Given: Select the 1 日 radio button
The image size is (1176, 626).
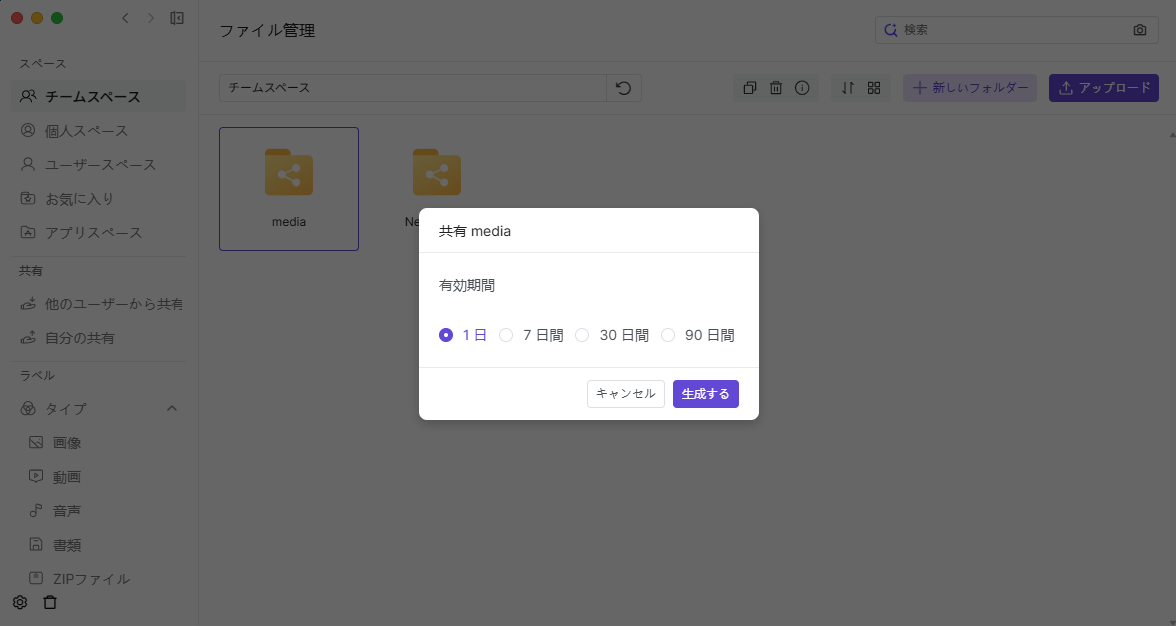Looking at the screenshot, I should (x=446, y=336).
